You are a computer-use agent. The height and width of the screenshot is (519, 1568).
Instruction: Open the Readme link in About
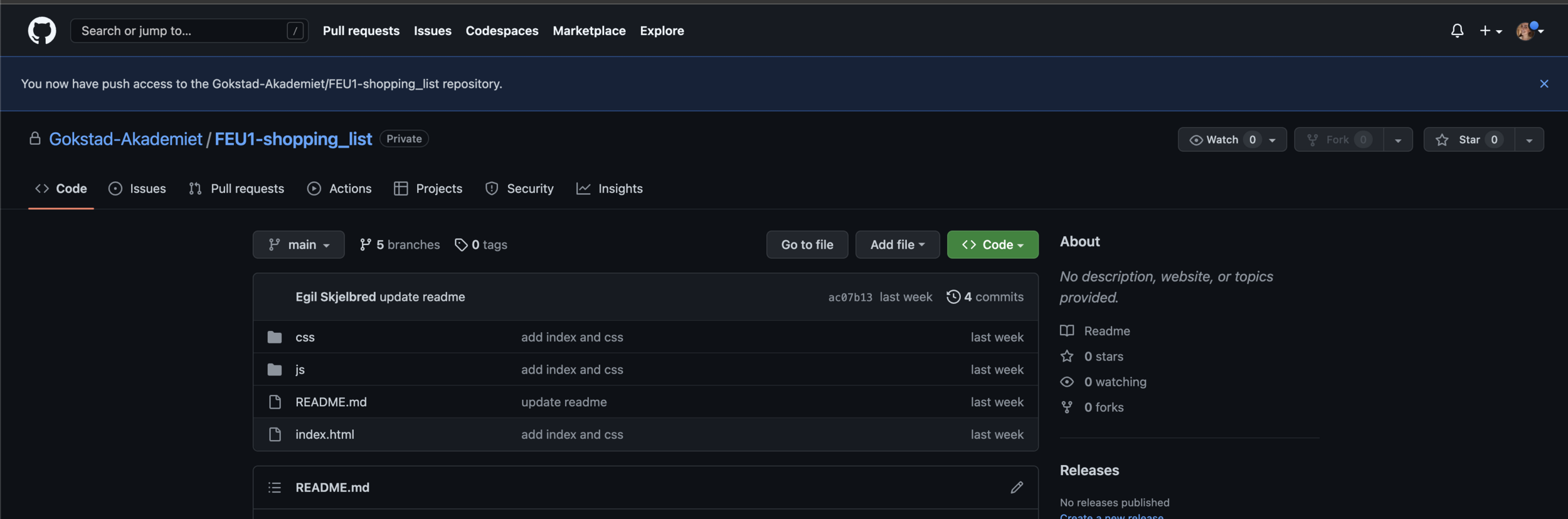pos(1095,330)
